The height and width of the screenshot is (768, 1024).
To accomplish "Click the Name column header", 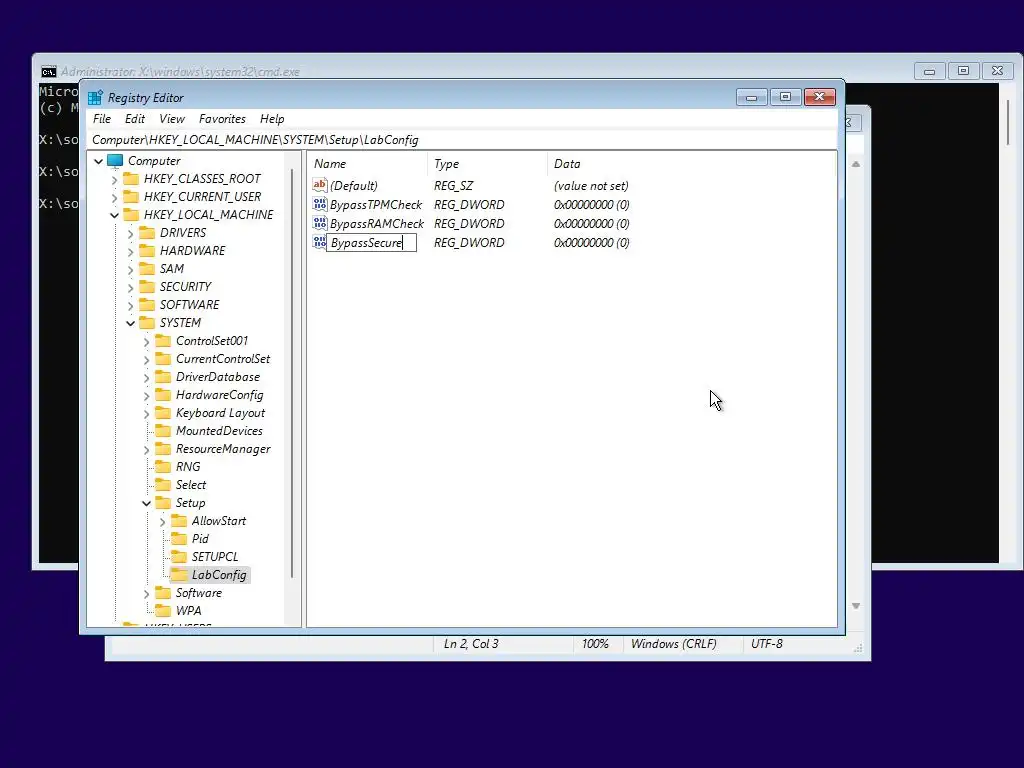I will click(368, 164).
